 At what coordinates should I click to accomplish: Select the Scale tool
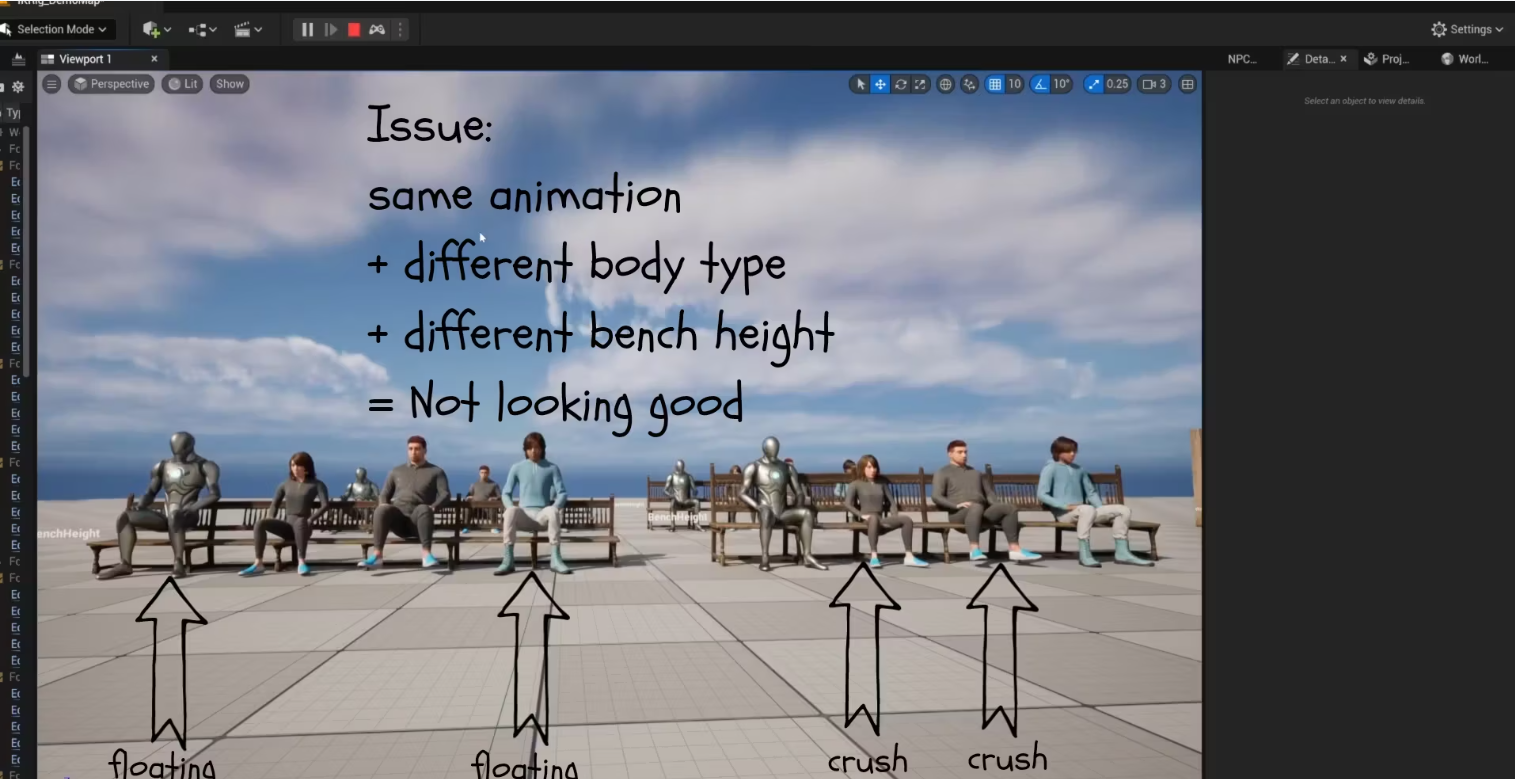919,84
